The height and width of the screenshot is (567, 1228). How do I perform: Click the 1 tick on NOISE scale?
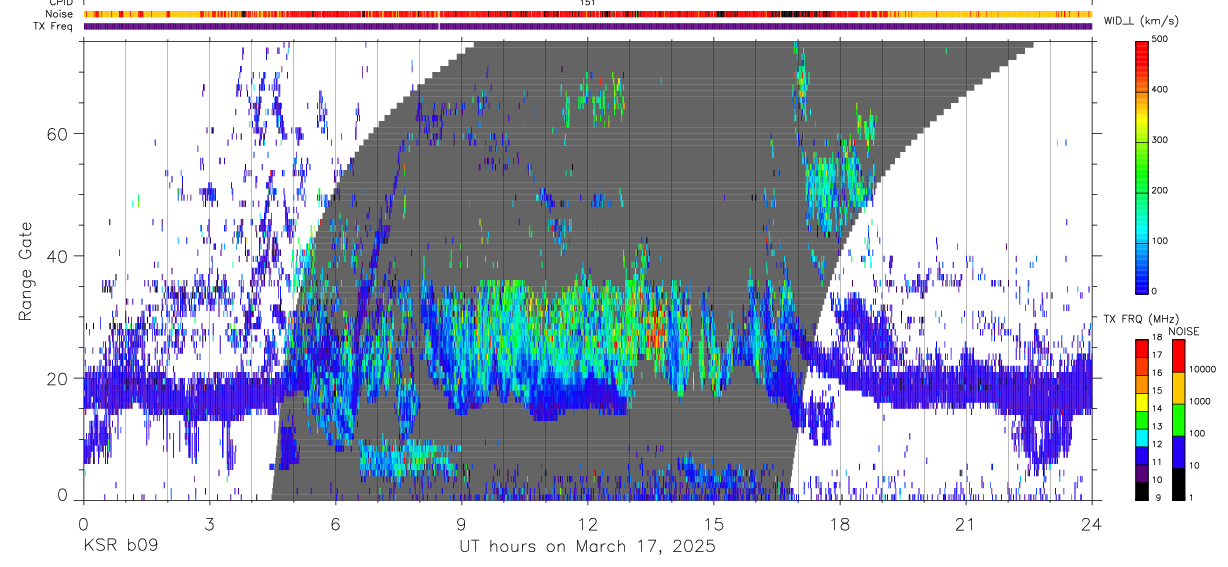(x=1193, y=498)
